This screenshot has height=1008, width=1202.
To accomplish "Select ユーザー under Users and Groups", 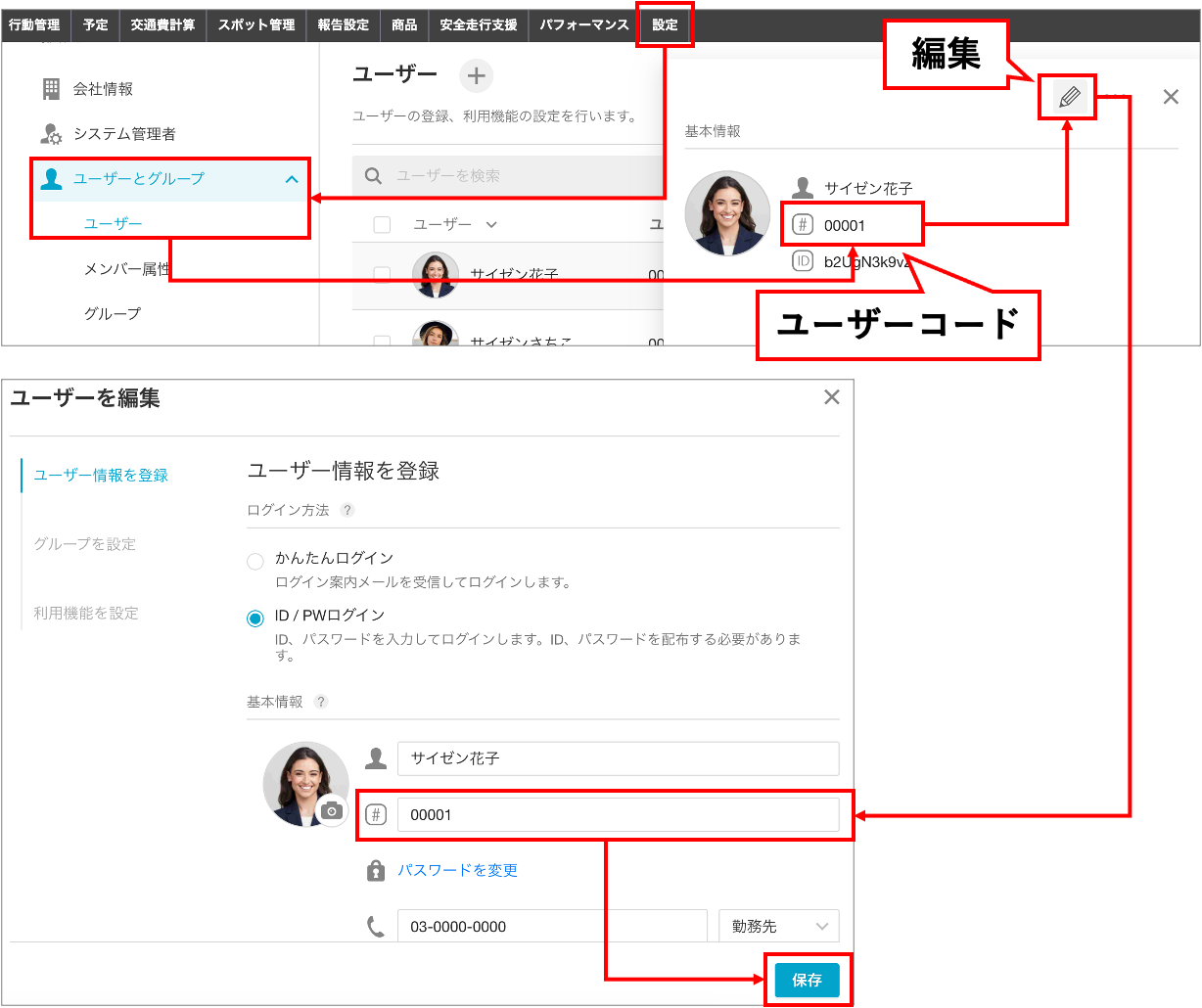I will (x=114, y=224).
